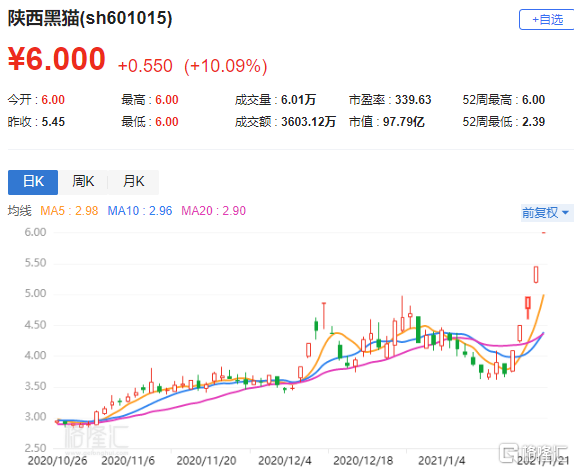Click the latest limit-up candle at 6.00

pyautogui.click(x=544, y=233)
